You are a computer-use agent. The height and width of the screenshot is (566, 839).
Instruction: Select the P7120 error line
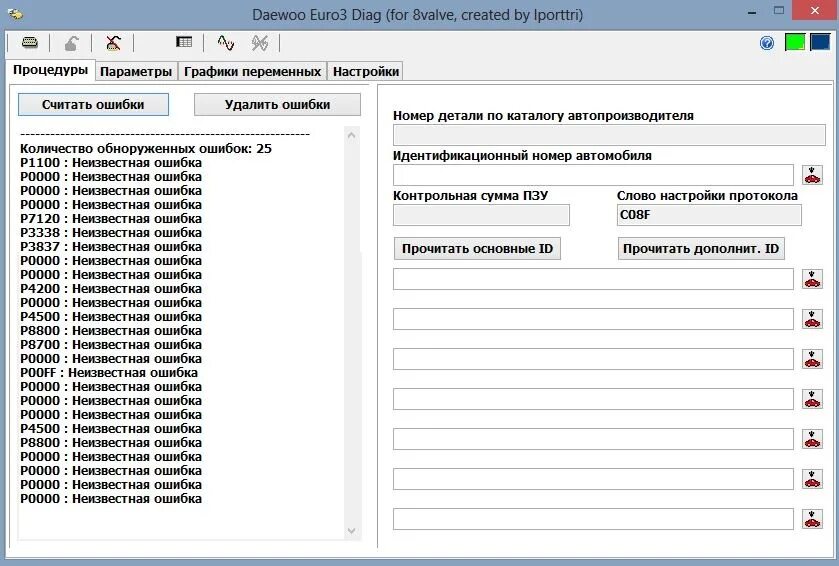coord(111,219)
